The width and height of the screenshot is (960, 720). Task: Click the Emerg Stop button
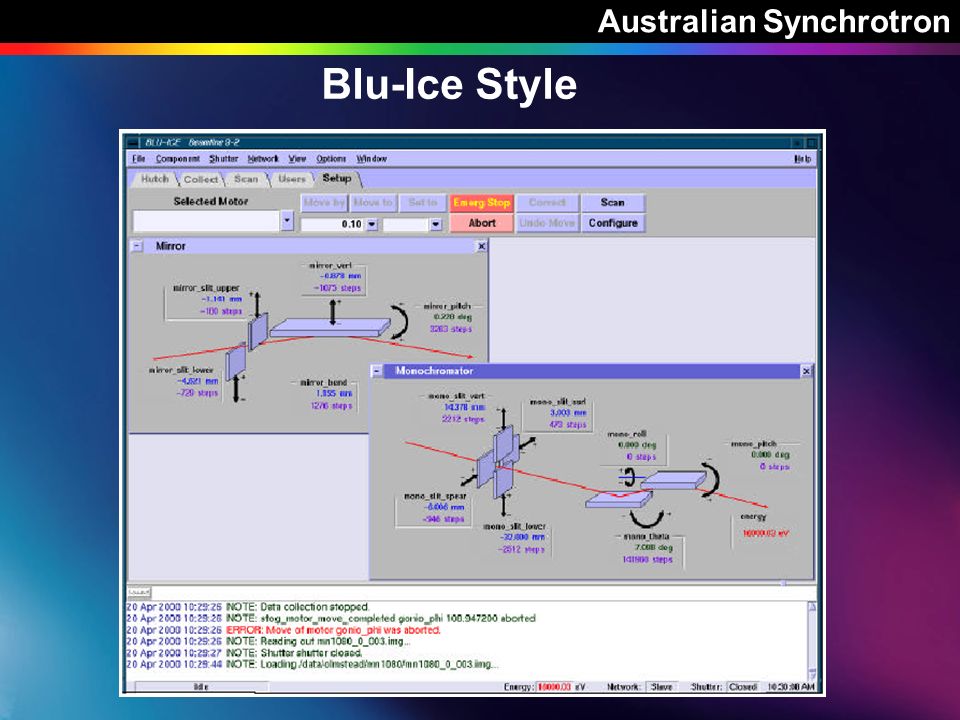(481, 203)
